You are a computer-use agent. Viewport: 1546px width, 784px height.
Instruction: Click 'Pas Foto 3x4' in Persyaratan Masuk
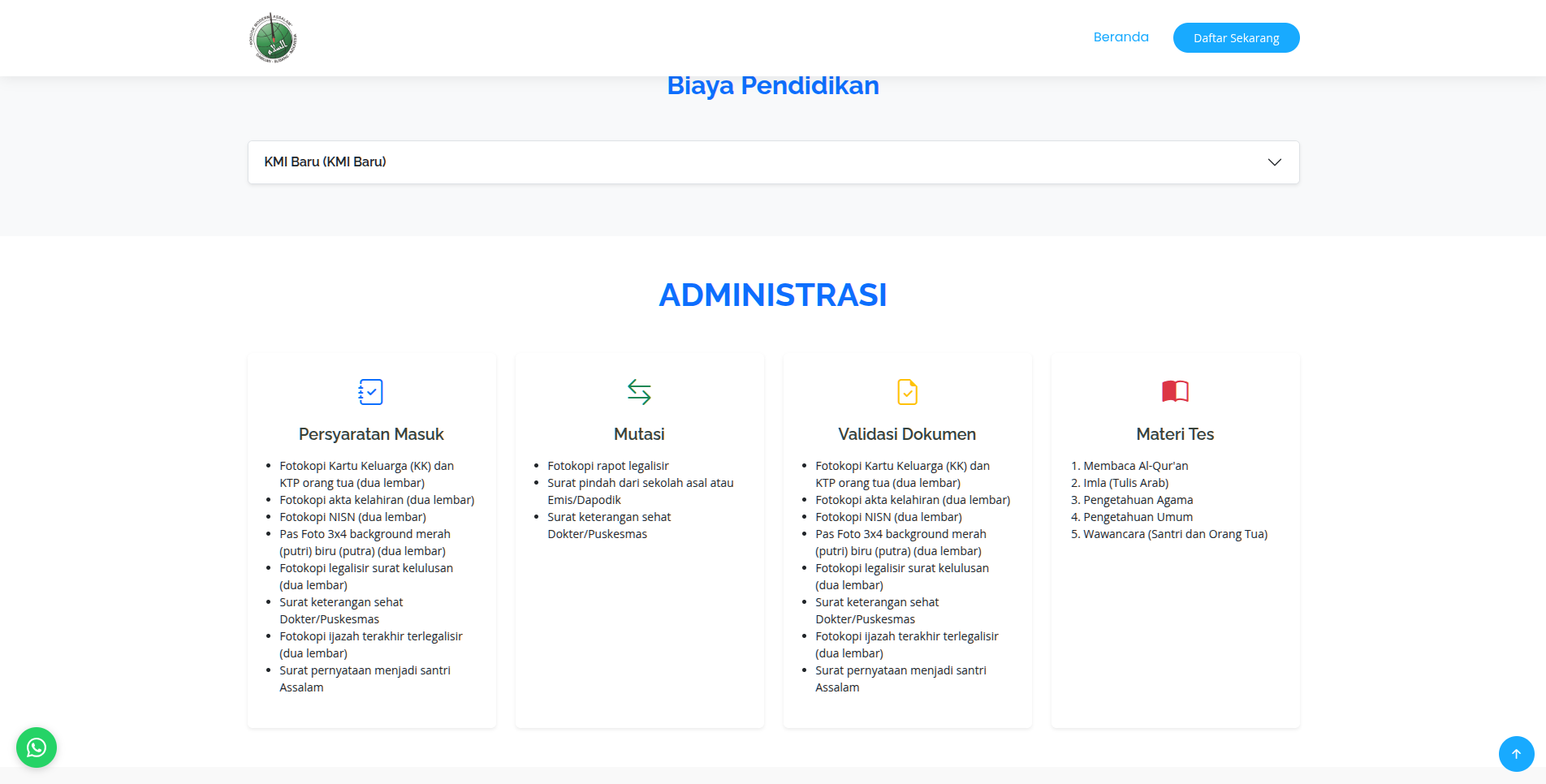click(365, 542)
